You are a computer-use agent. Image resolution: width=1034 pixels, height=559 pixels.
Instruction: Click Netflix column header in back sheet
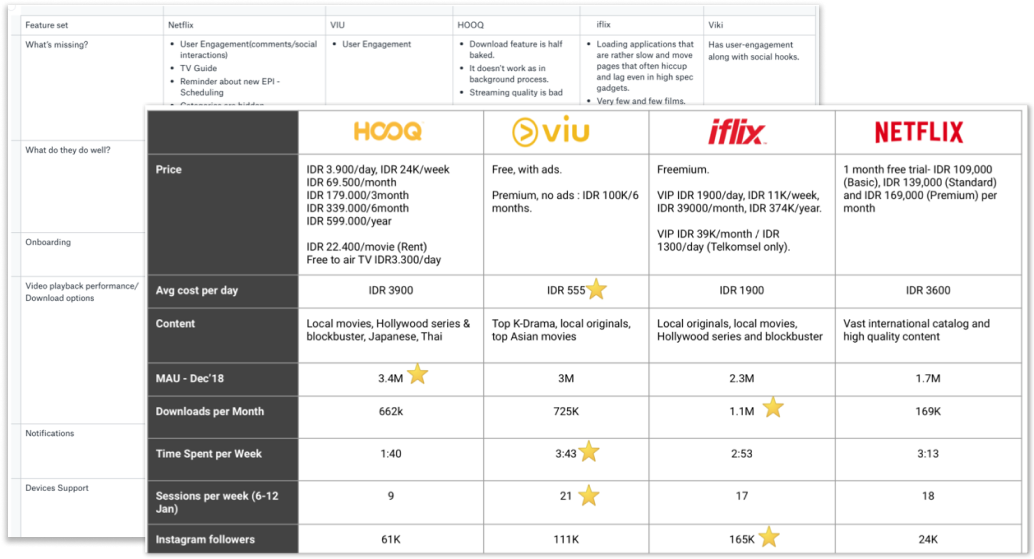click(180, 25)
